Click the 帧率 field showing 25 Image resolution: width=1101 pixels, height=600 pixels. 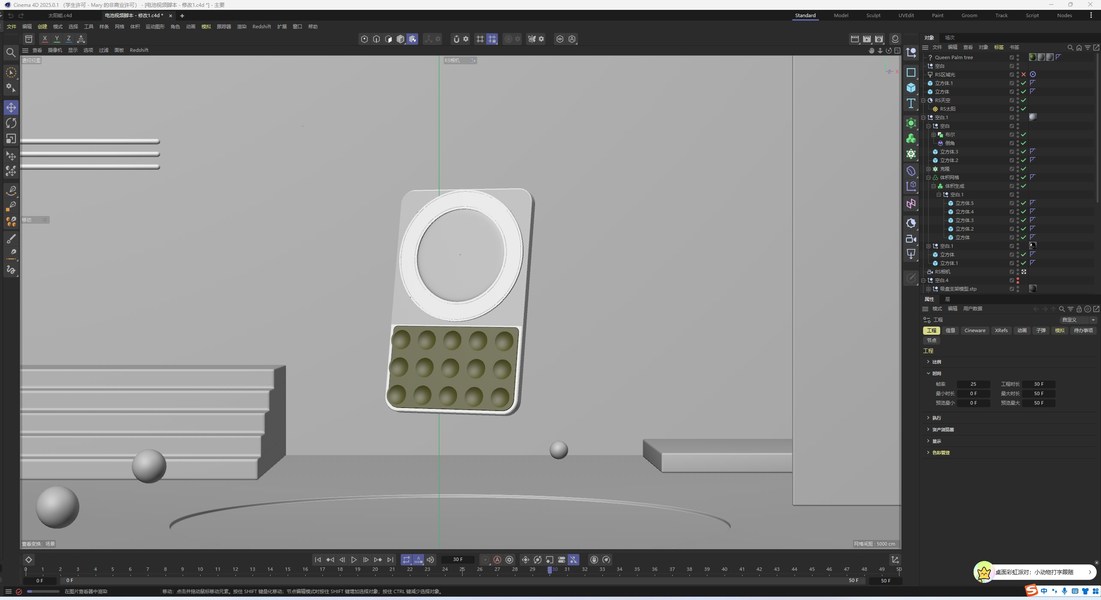[973, 384]
